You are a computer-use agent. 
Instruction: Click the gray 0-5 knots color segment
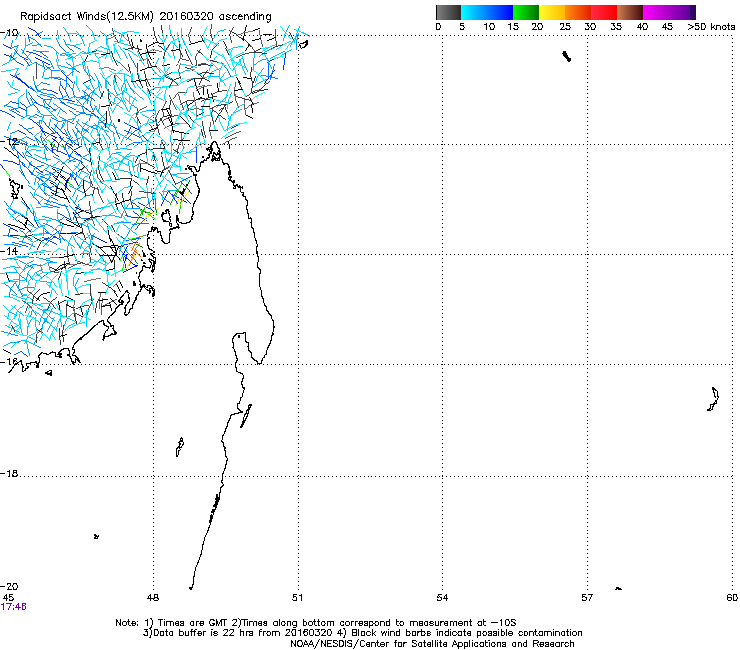tap(448, 12)
